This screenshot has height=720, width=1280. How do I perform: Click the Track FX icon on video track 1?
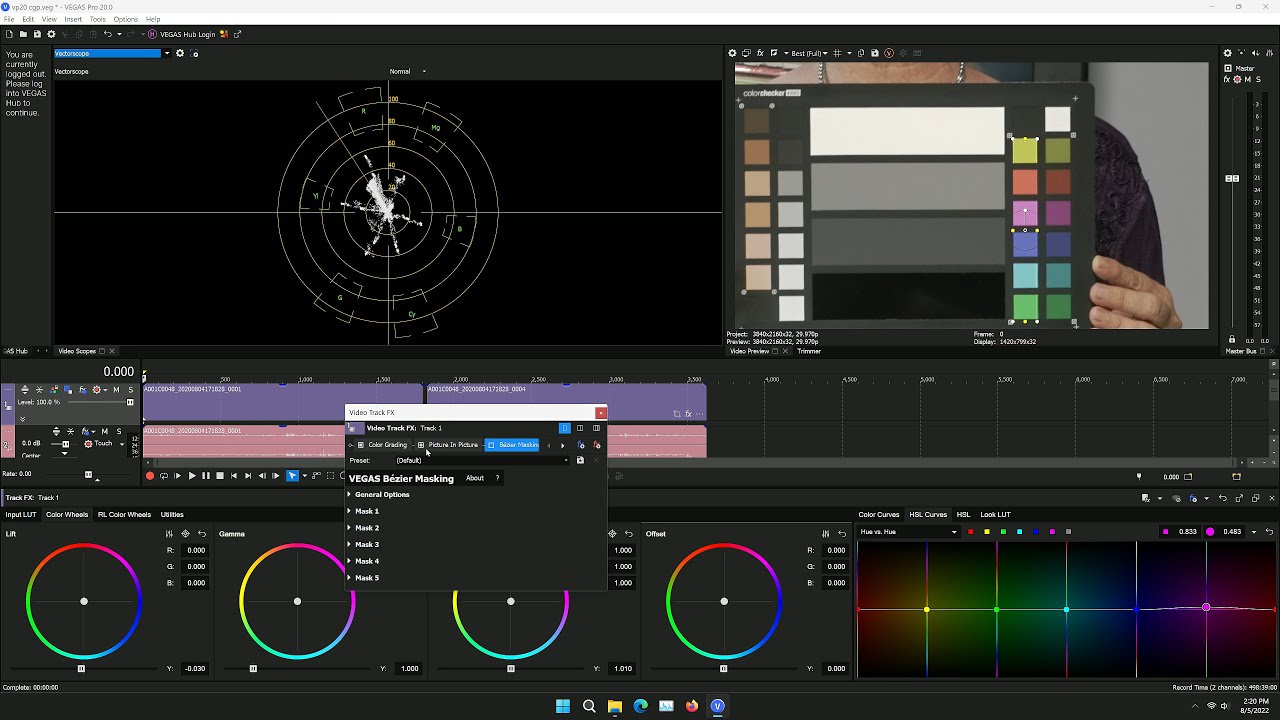(82, 390)
